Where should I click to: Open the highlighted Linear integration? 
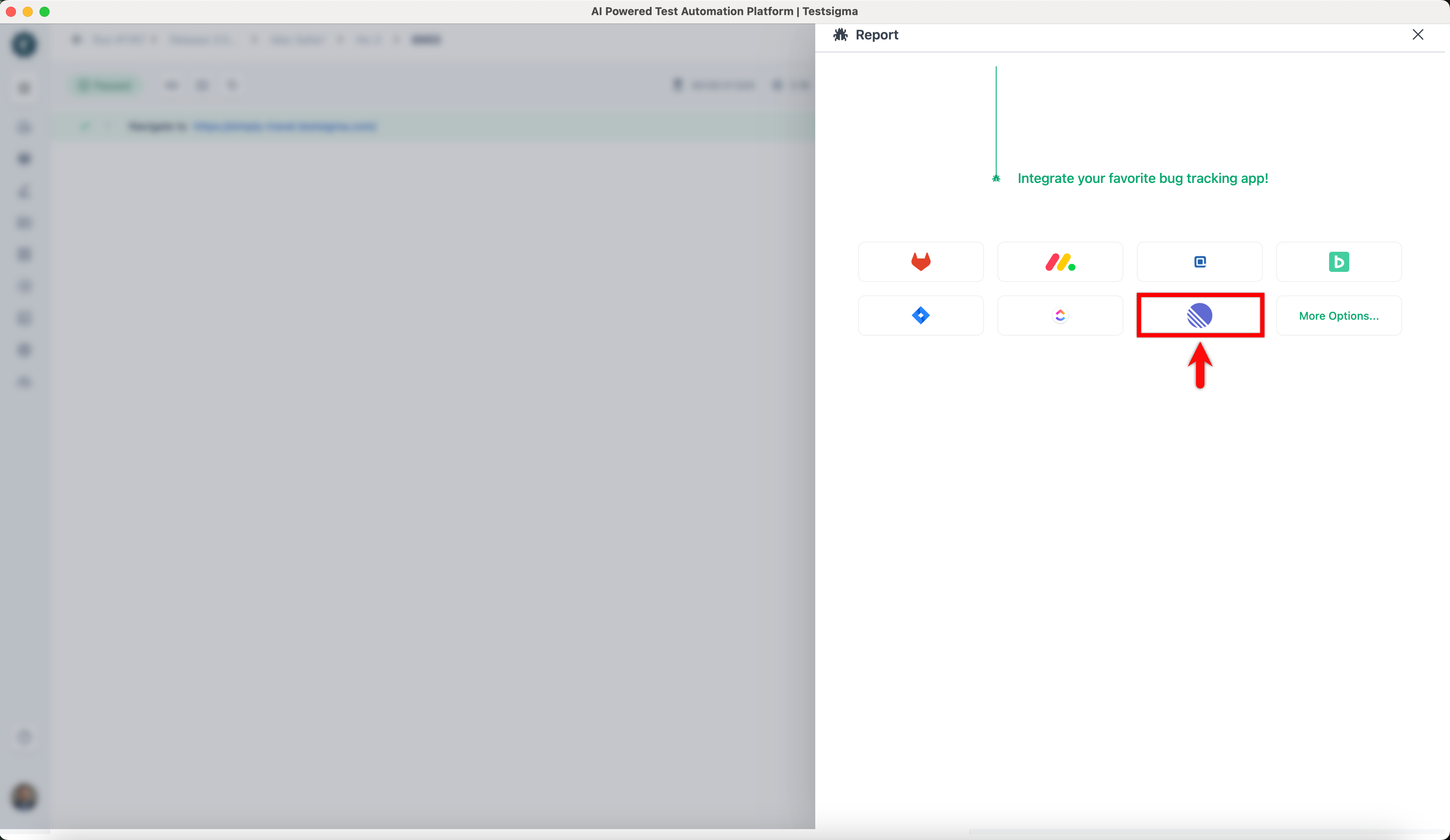click(1200, 315)
